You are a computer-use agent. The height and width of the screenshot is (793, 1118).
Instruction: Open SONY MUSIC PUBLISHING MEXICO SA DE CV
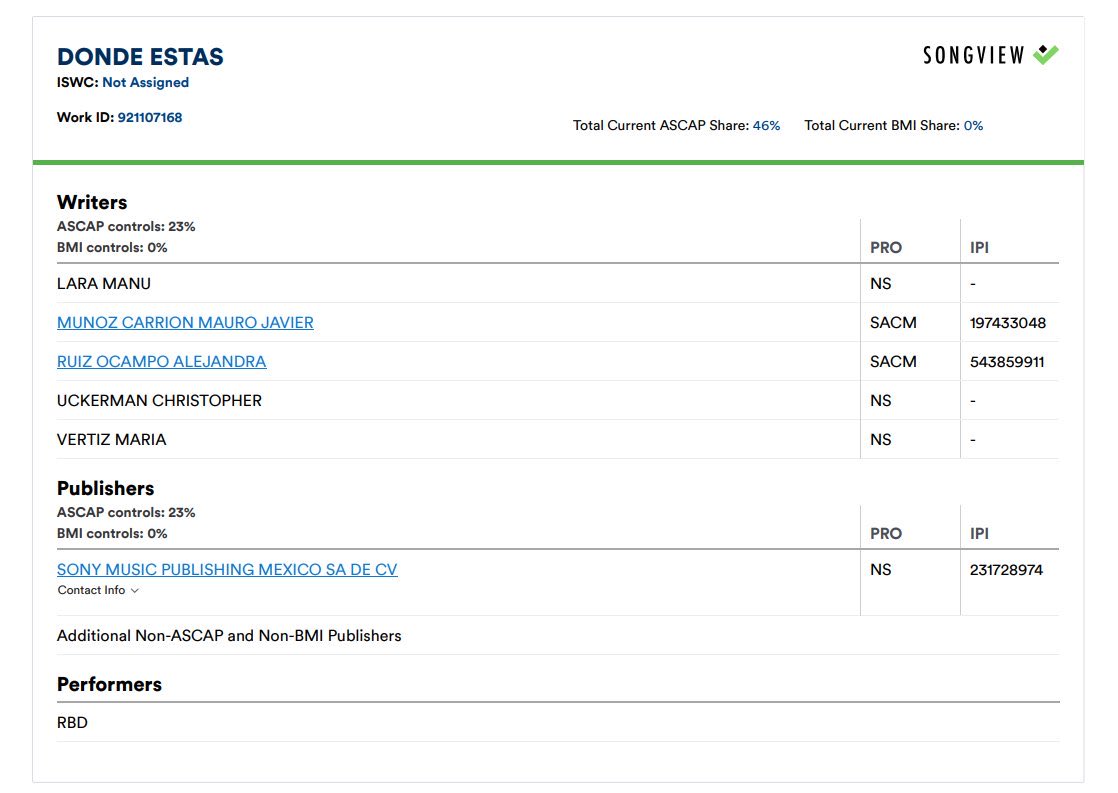coord(226,569)
